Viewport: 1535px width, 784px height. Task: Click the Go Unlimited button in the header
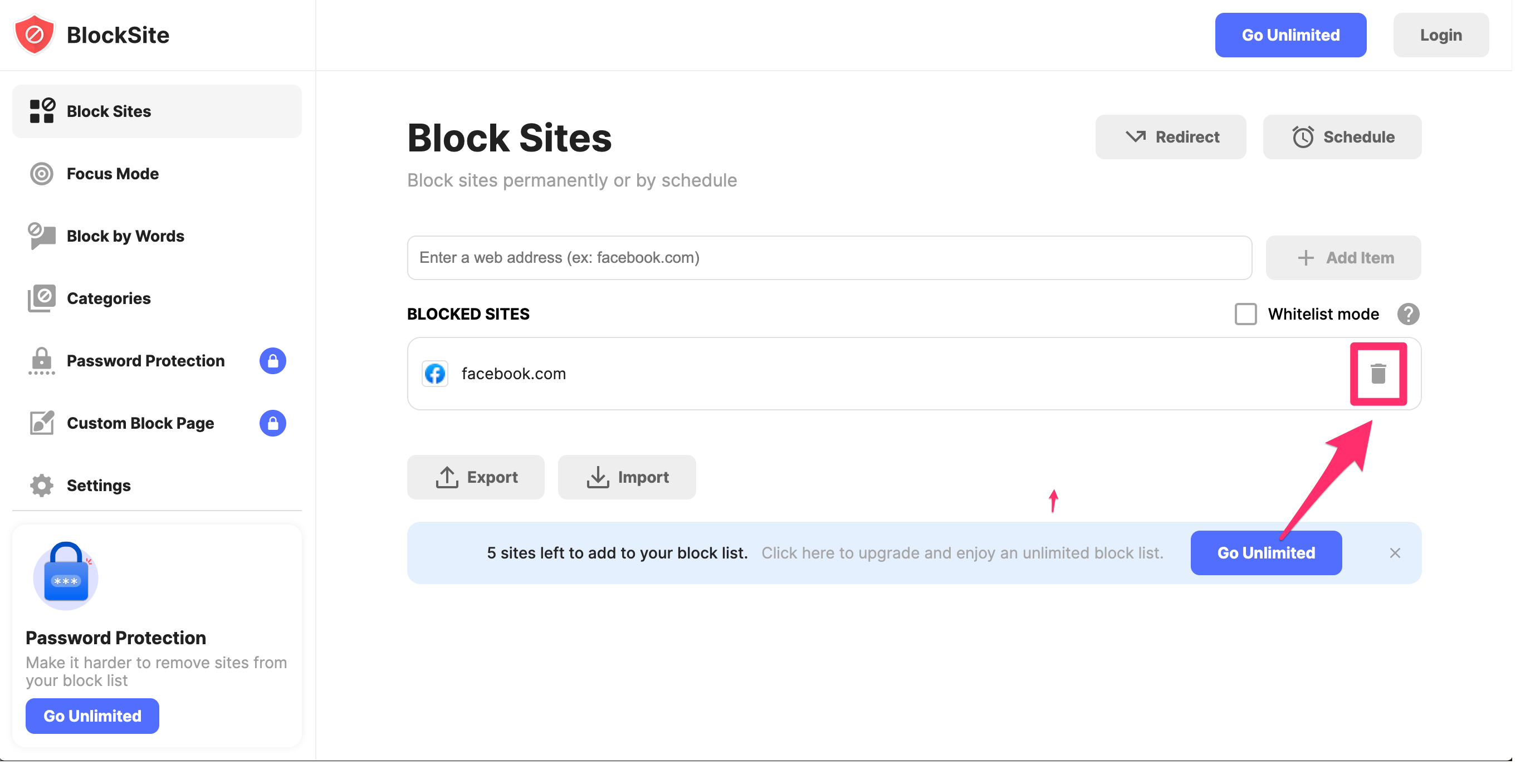(x=1290, y=35)
